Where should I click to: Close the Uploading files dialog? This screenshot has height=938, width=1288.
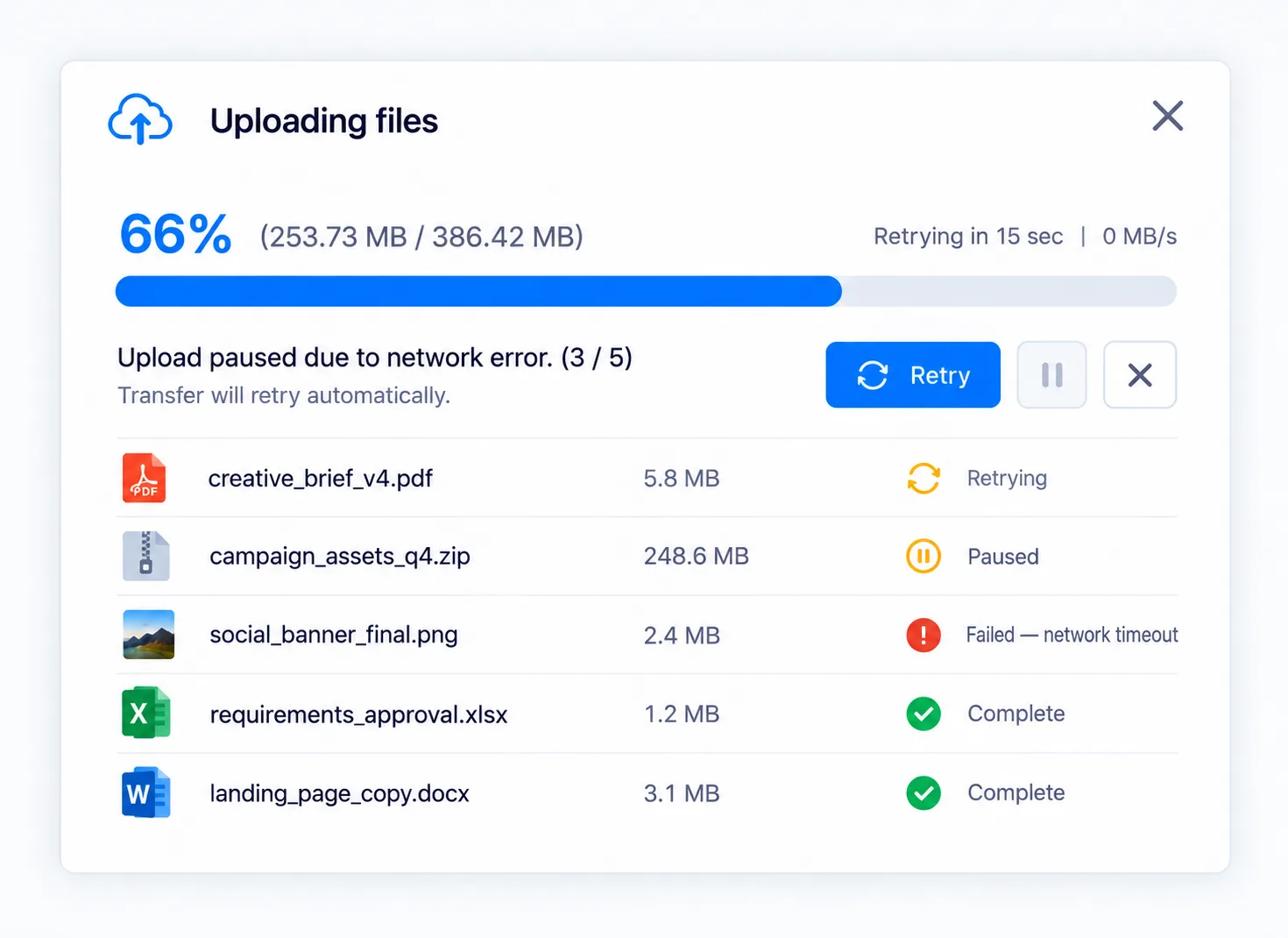click(x=1167, y=116)
